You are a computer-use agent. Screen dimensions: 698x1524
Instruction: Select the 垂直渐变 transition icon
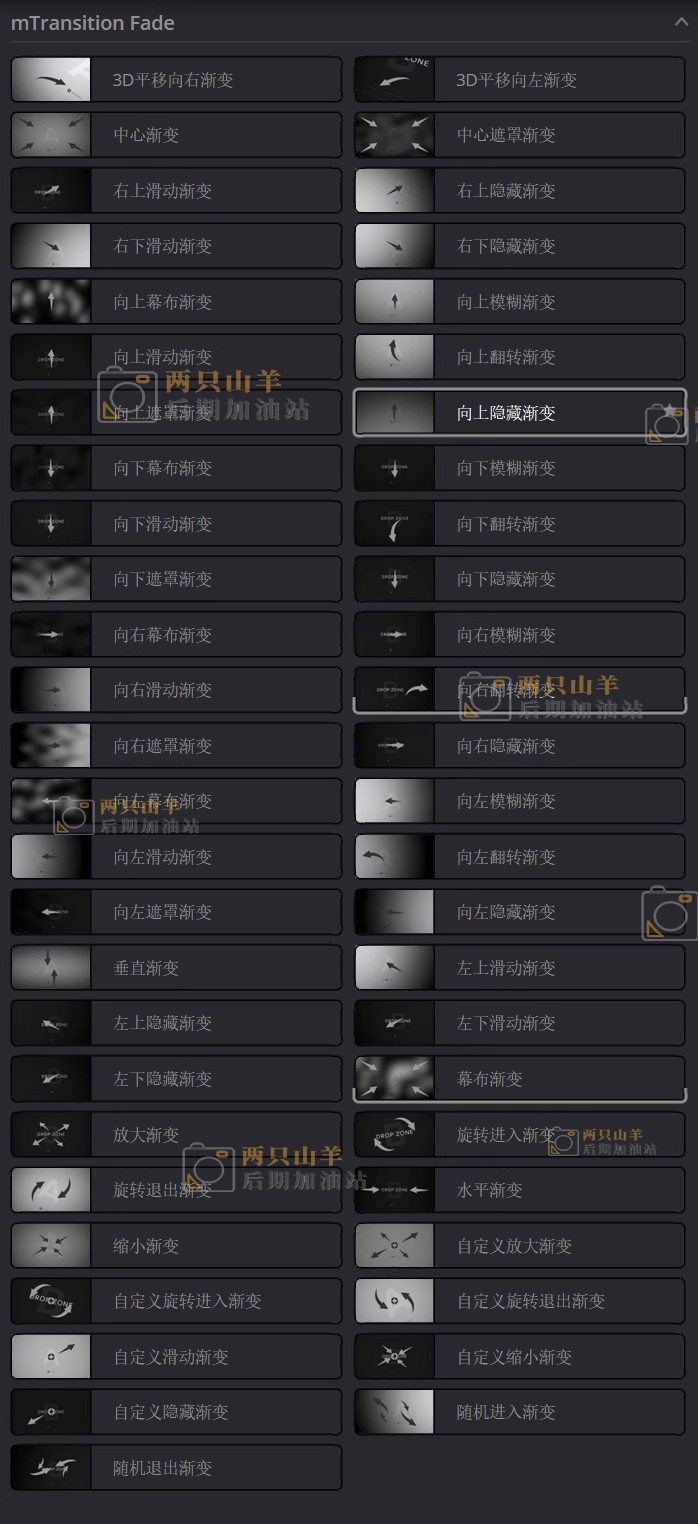coord(51,968)
